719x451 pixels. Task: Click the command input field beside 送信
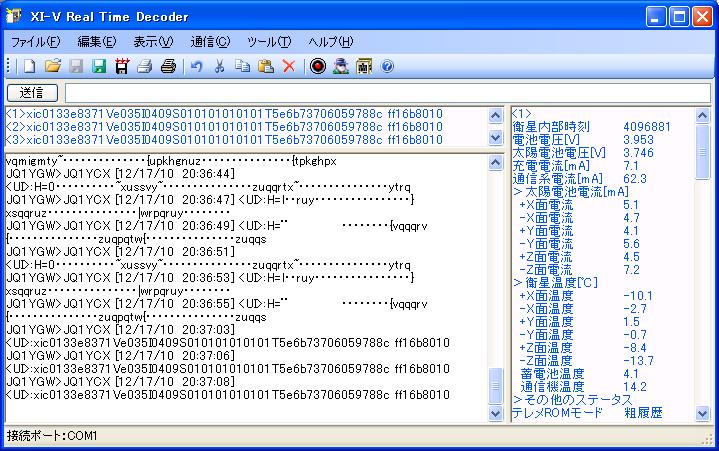click(x=388, y=93)
